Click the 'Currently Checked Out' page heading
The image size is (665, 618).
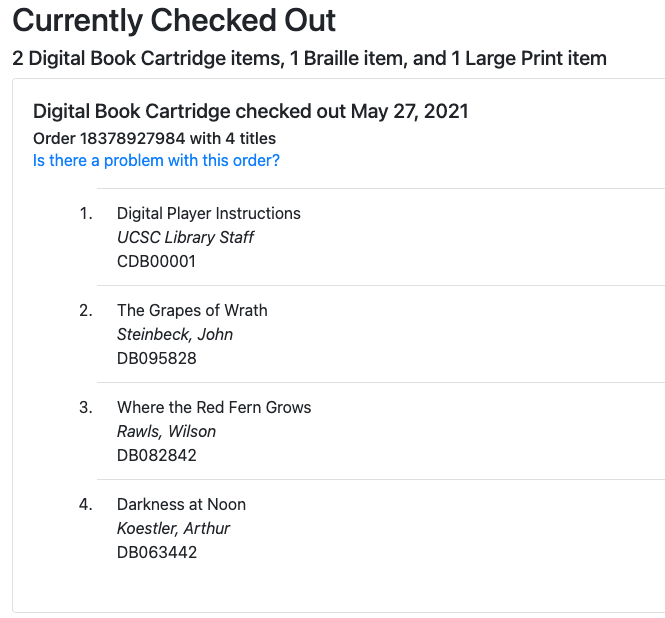174,20
